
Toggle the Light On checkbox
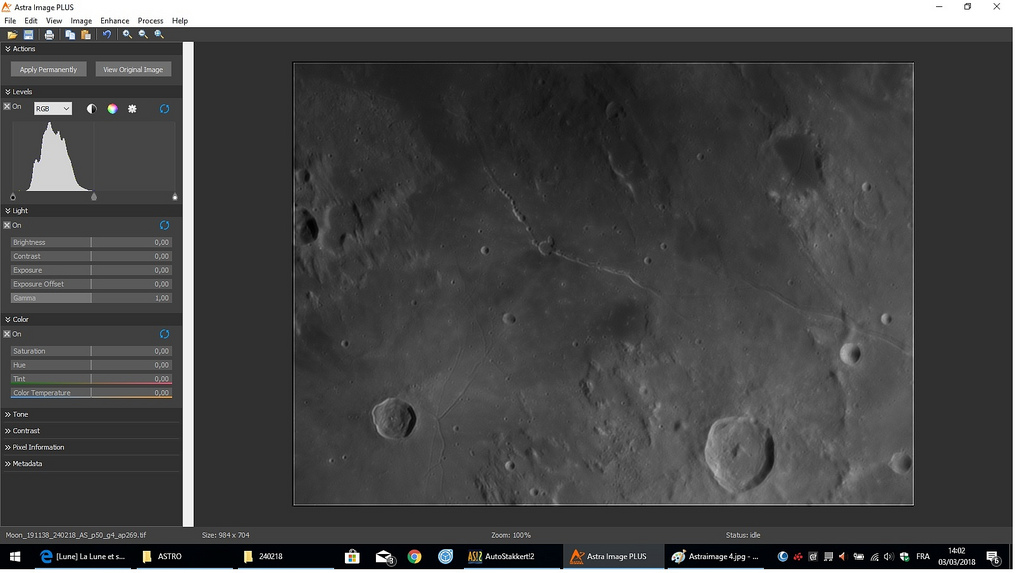coord(7,225)
